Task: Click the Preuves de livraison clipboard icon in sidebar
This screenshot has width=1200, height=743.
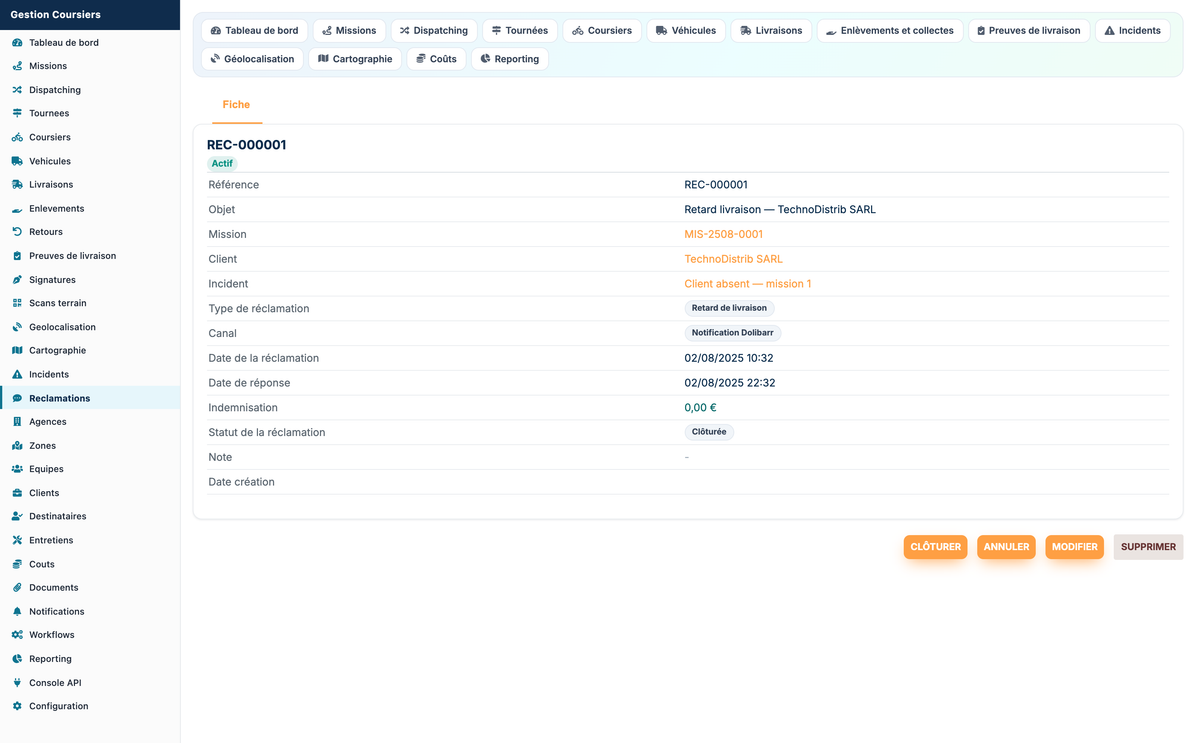Action: point(17,256)
